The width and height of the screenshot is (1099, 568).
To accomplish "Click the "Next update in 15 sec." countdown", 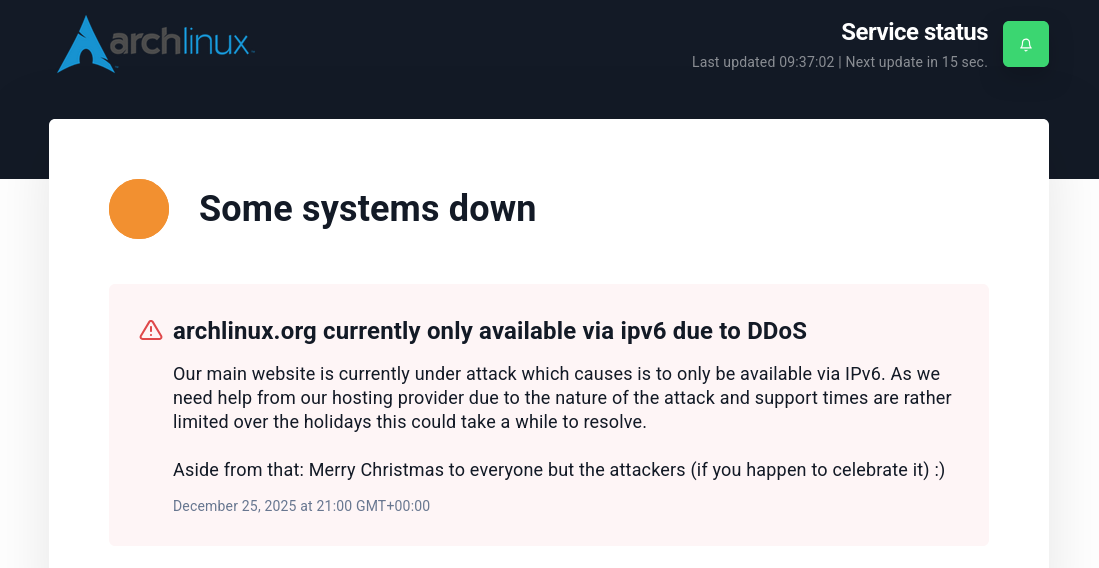I will [x=917, y=62].
